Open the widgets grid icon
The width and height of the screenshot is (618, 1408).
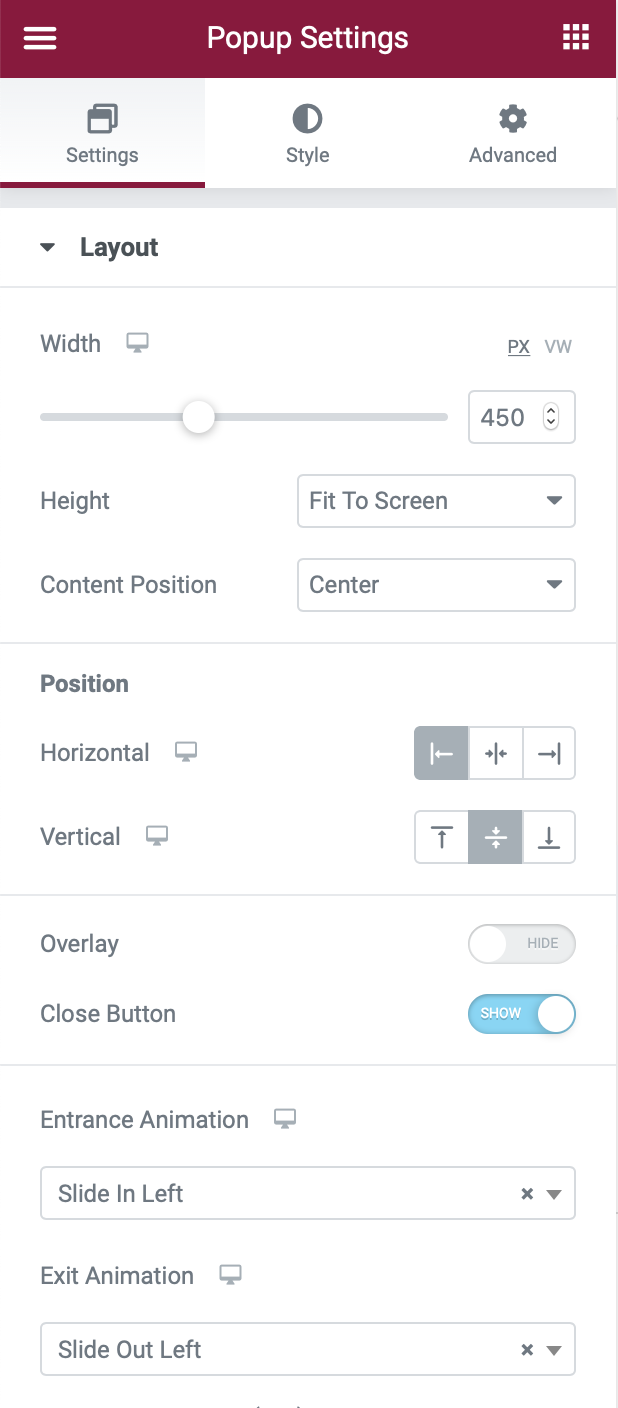pyautogui.click(x=576, y=38)
